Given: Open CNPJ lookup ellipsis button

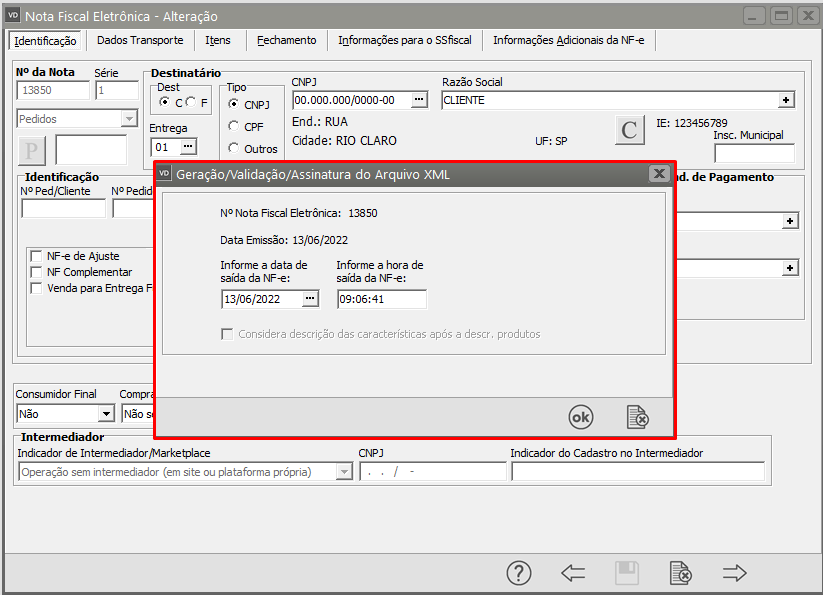Looking at the screenshot, I should pyautogui.click(x=419, y=100).
